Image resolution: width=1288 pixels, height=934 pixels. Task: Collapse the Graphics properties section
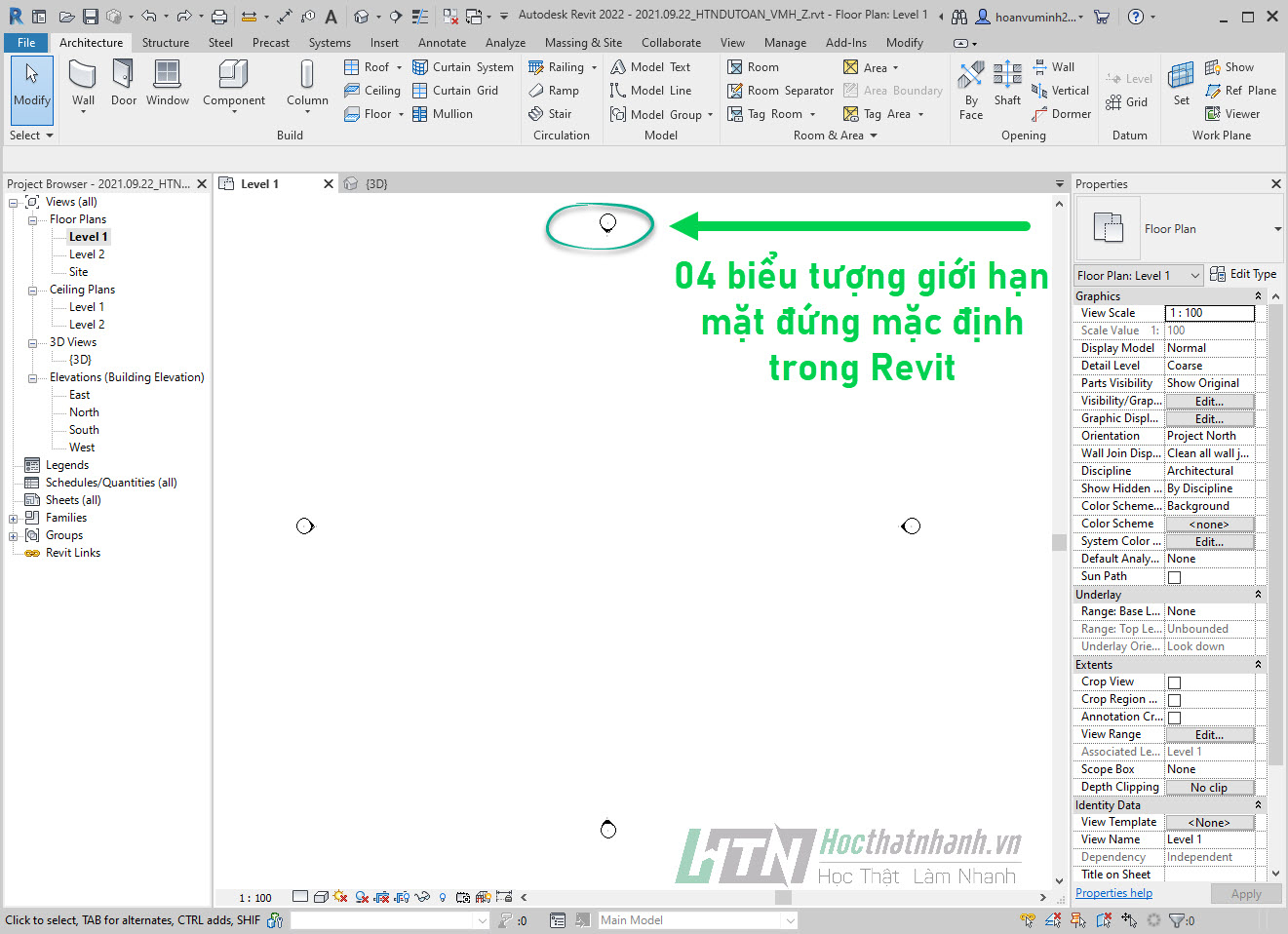coord(1258,296)
